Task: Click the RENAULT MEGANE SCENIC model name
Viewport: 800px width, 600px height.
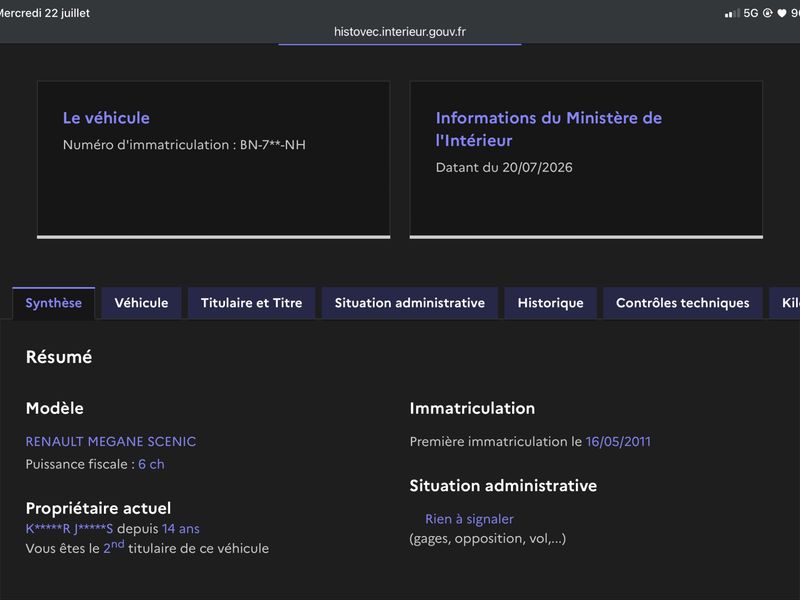Action: (111, 441)
